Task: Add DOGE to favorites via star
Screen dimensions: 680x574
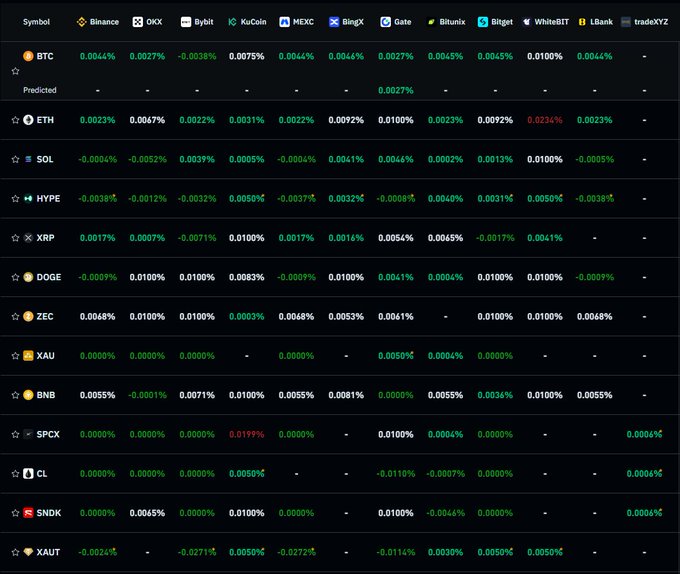Action: 16,277
